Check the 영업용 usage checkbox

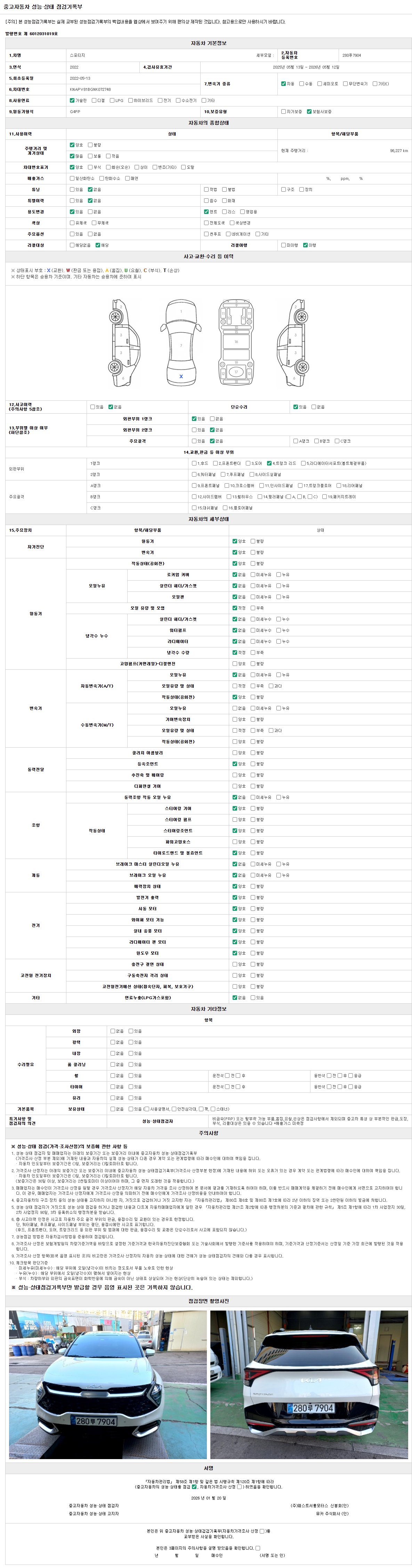coord(242,211)
